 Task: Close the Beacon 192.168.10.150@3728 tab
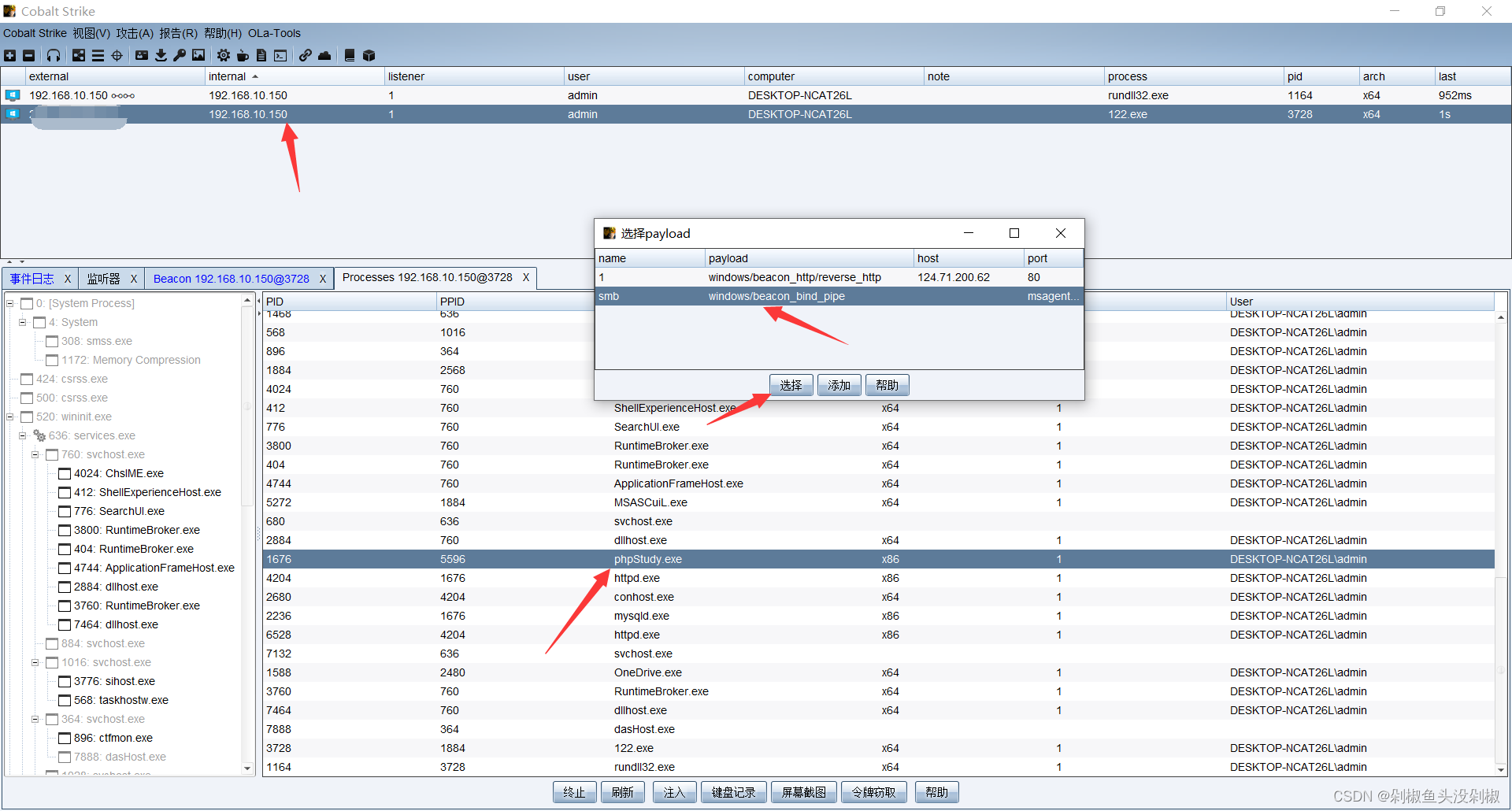pos(322,279)
